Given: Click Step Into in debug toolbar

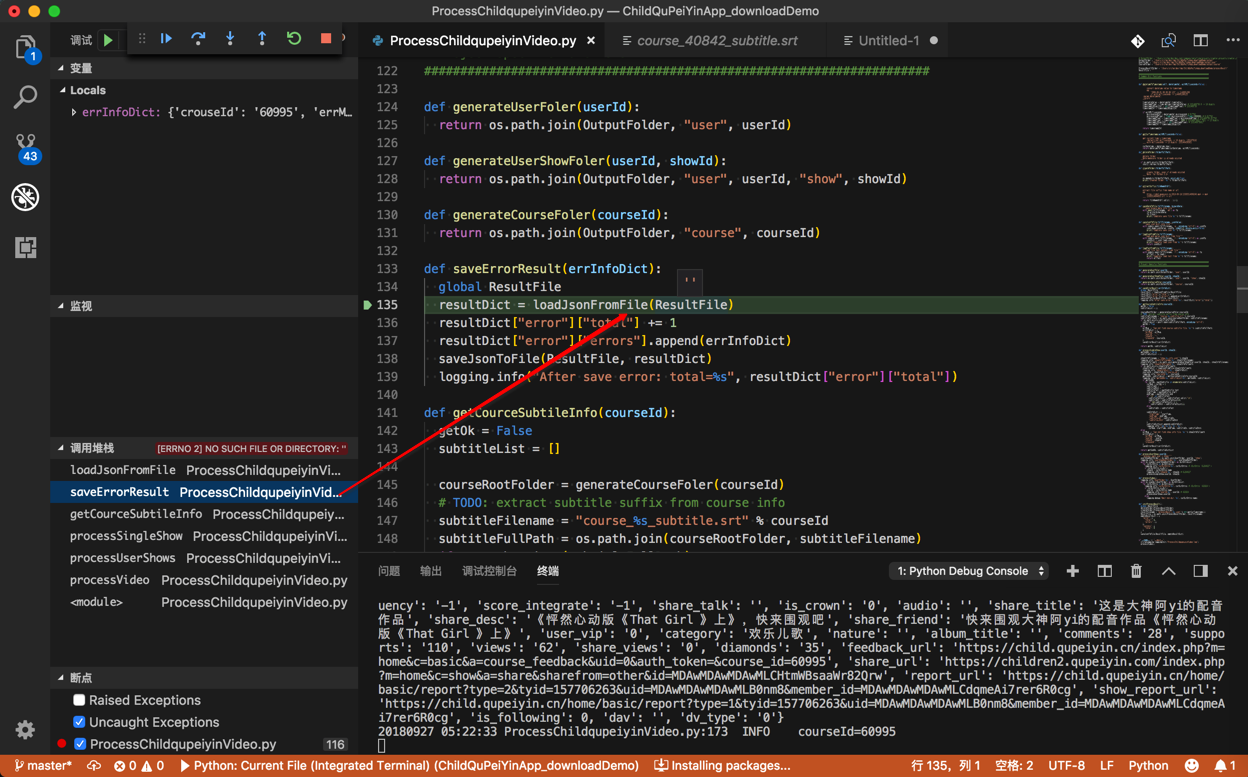Looking at the screenshot, I should coord(230,39).
